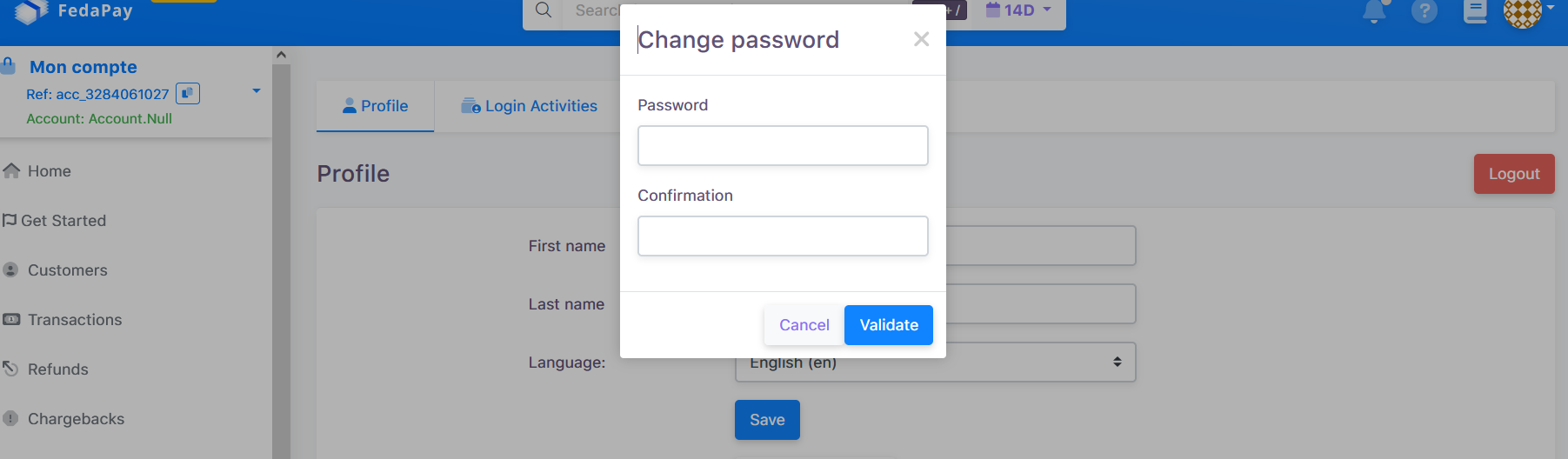Expand the Mon compte account switcher
Image resolution: width=1568 pixels, height=459 pixels.
tap(256, 90)
